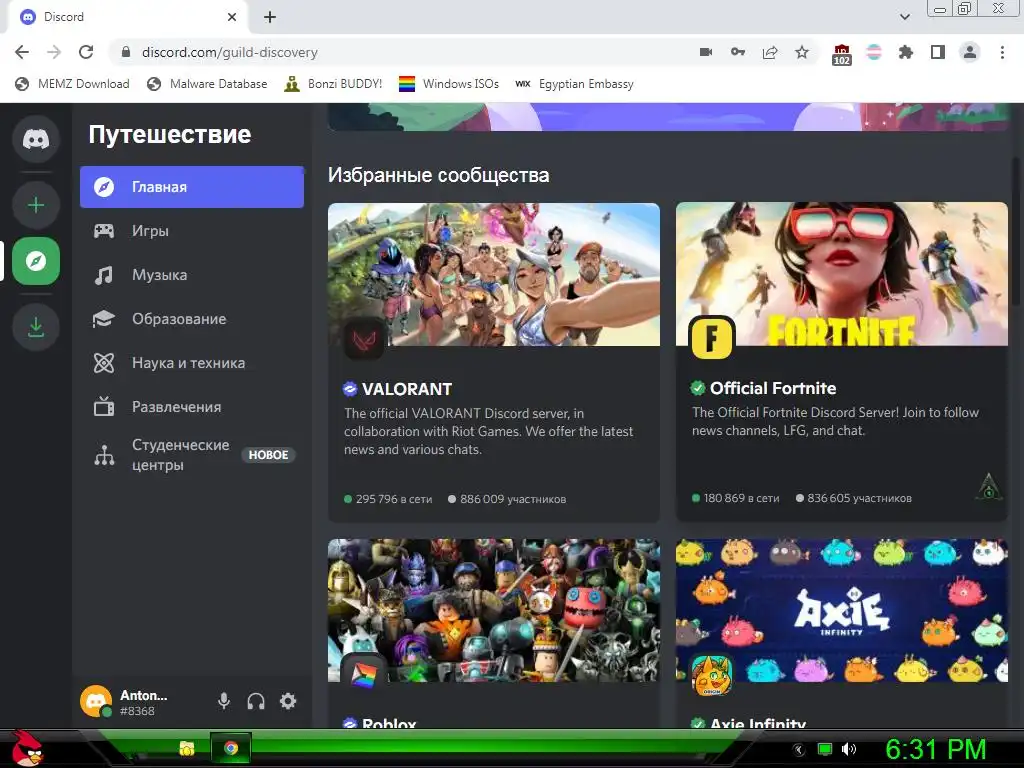Open the Наука и техника category
This screenshot has width=1024, height=768.
pyautogui.click(x=192, y=363)
